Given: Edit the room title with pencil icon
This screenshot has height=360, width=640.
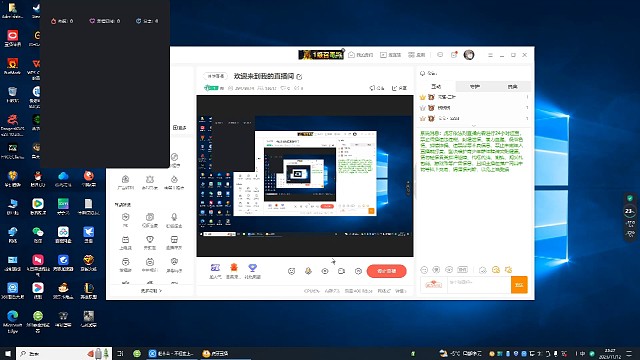Looking at the screenshot, I should point(299,77).
